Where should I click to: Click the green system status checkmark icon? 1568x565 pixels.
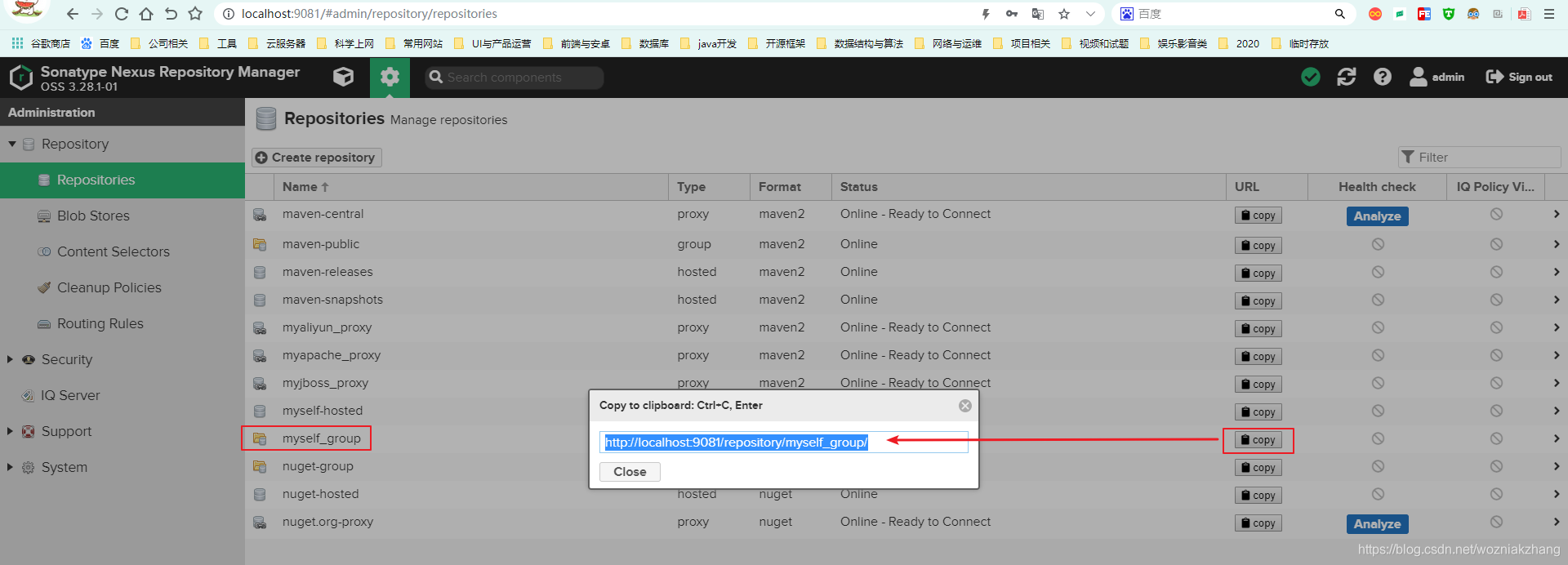click(x=1311, y=77)
